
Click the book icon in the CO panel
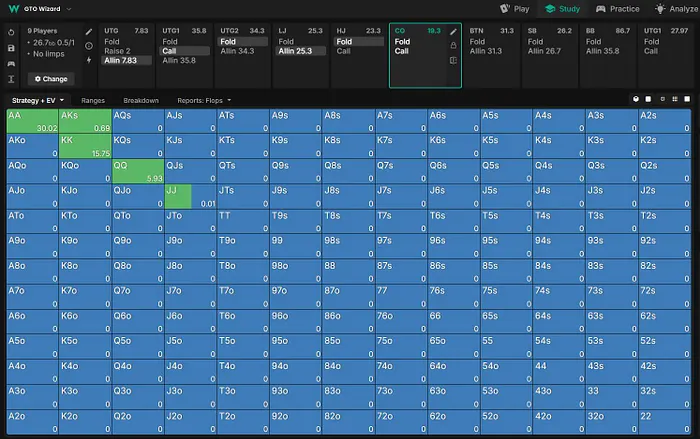click(453, 60)
